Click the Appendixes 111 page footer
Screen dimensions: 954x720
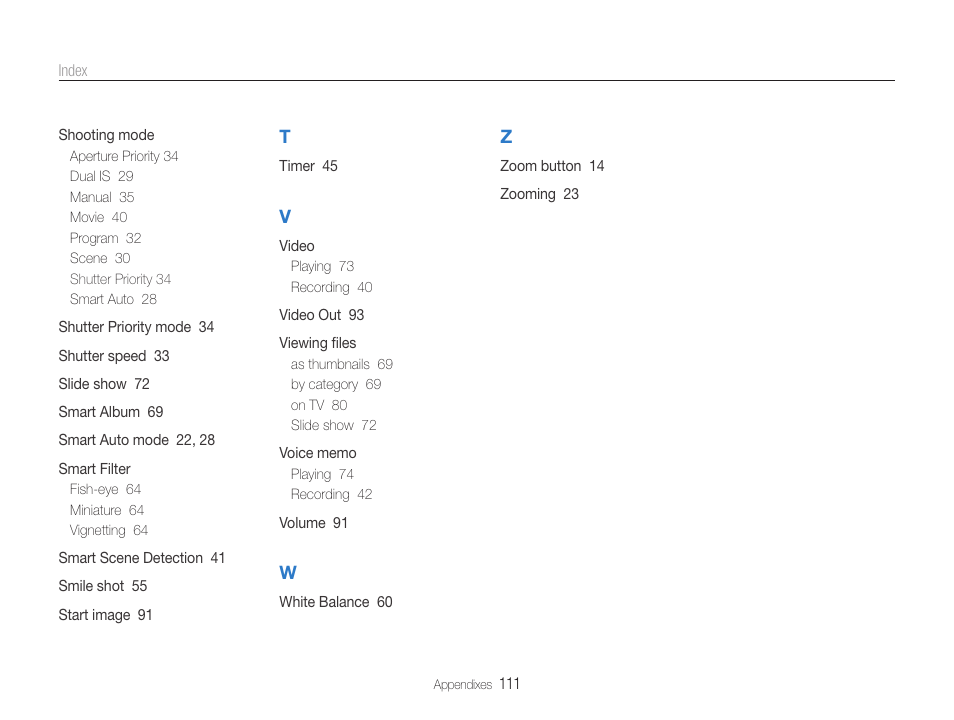[476, 685]
